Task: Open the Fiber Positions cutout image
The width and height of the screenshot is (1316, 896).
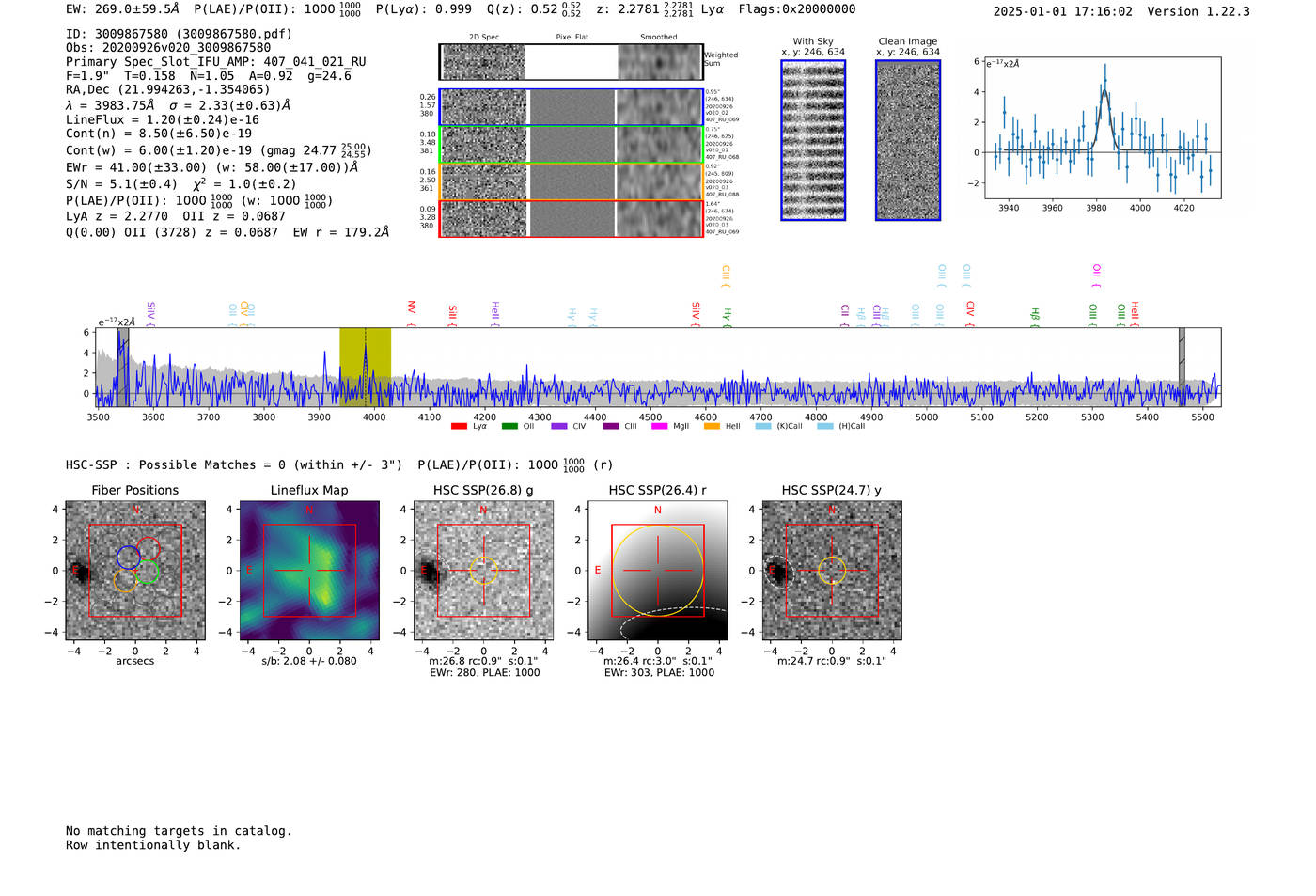Action: tap(135, 571)
